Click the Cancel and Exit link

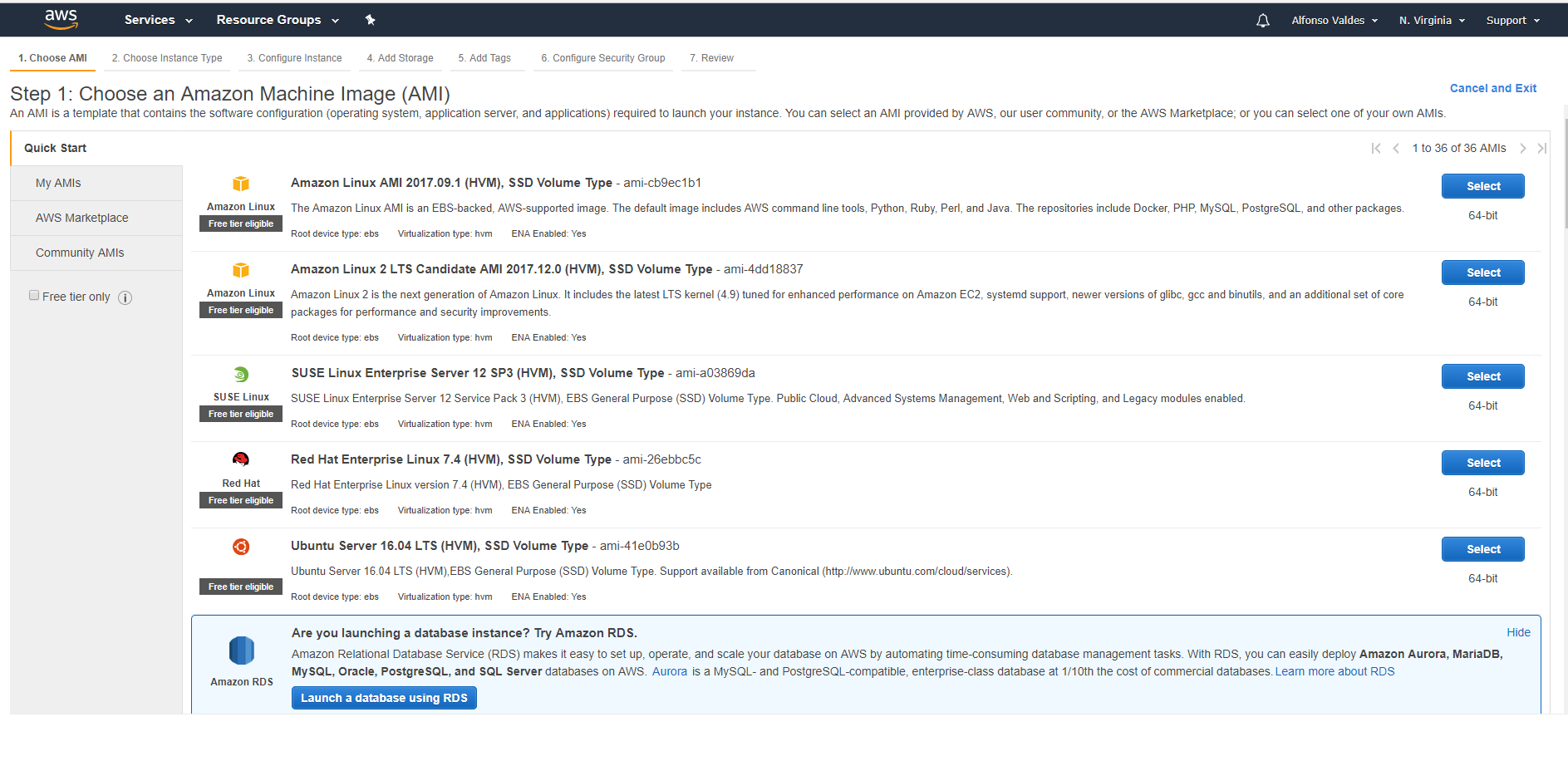[1492, 88]
